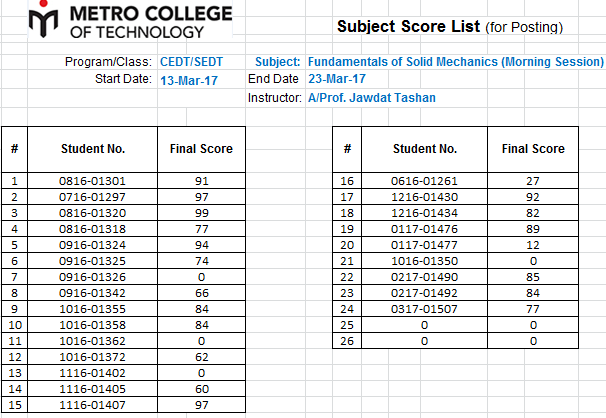Image resolution: width=606 pixels, height=418 pixels.
Task: Select student number 1116-01402
Action: 92,373
